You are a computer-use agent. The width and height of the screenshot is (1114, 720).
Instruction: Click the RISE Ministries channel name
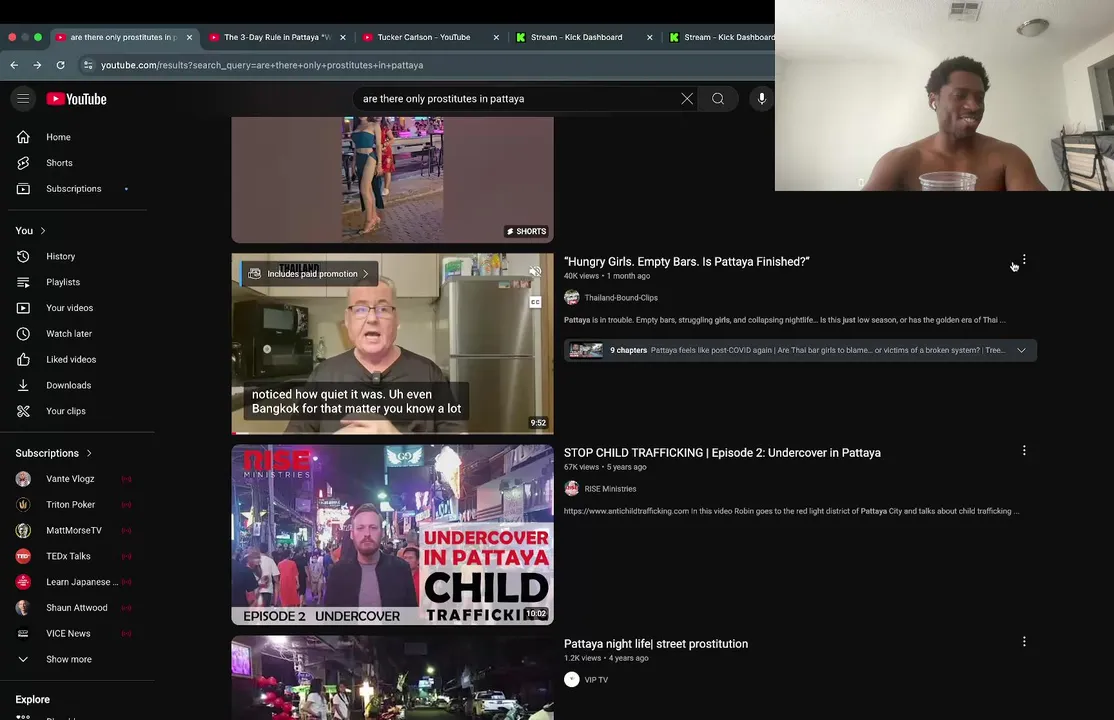[610, 489]
